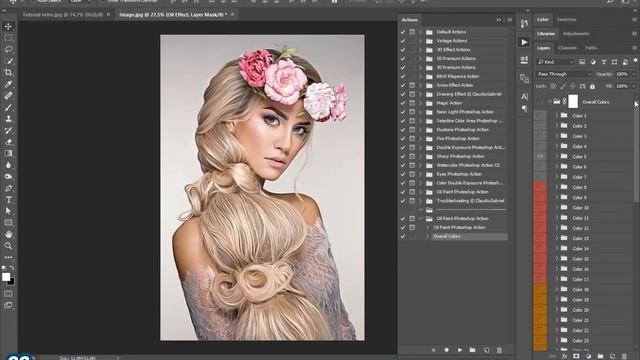Open the Actions panel play dock icon
Viewport: 640px width, 360px height.
[x=524, y=42]
